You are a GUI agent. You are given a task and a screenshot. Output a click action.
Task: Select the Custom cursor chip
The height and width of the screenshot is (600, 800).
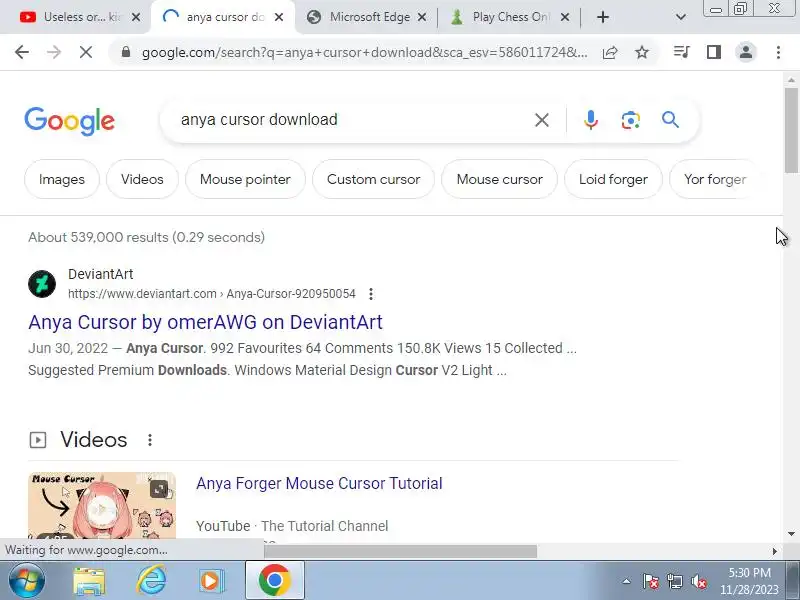click(x=373, y=179)
